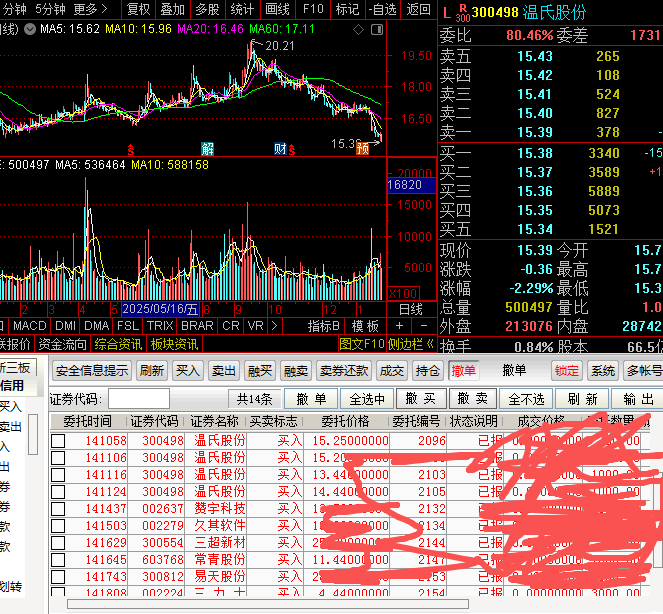The width and height of the screenshot is (663, 614).
Task: Click the diamond icon in the chart header
Action: click(x=358, y=30)
